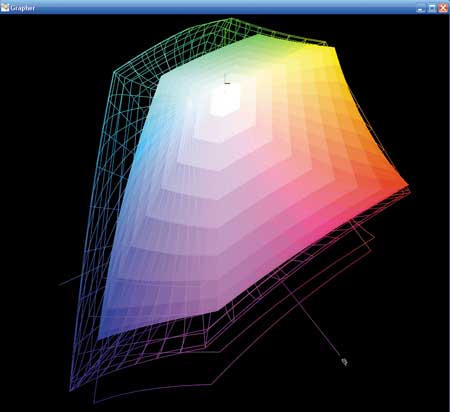Click the small axis label marker below gamut

point(345,362)
